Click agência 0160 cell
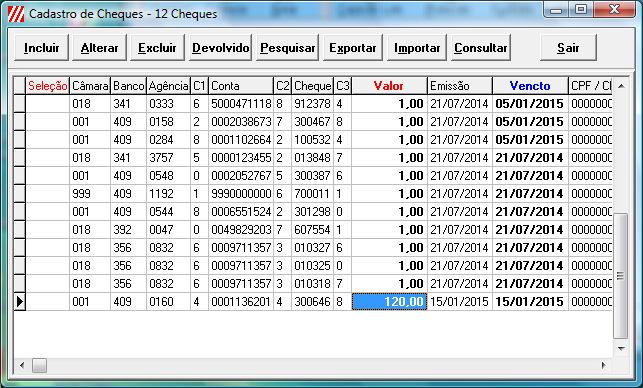Viewport: 643px width, 388px height. (168, 302)
